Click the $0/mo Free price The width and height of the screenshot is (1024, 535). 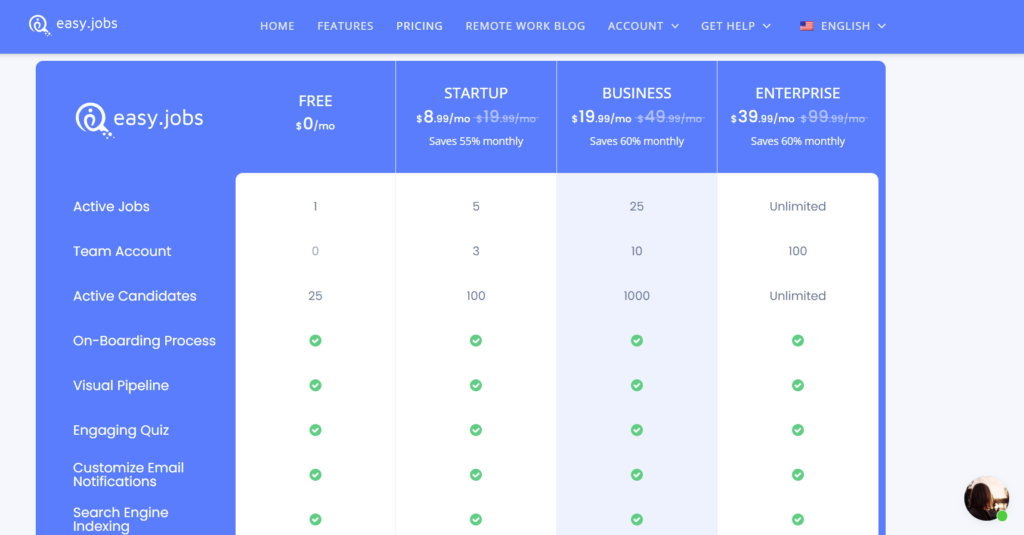(x=315, y=125)
